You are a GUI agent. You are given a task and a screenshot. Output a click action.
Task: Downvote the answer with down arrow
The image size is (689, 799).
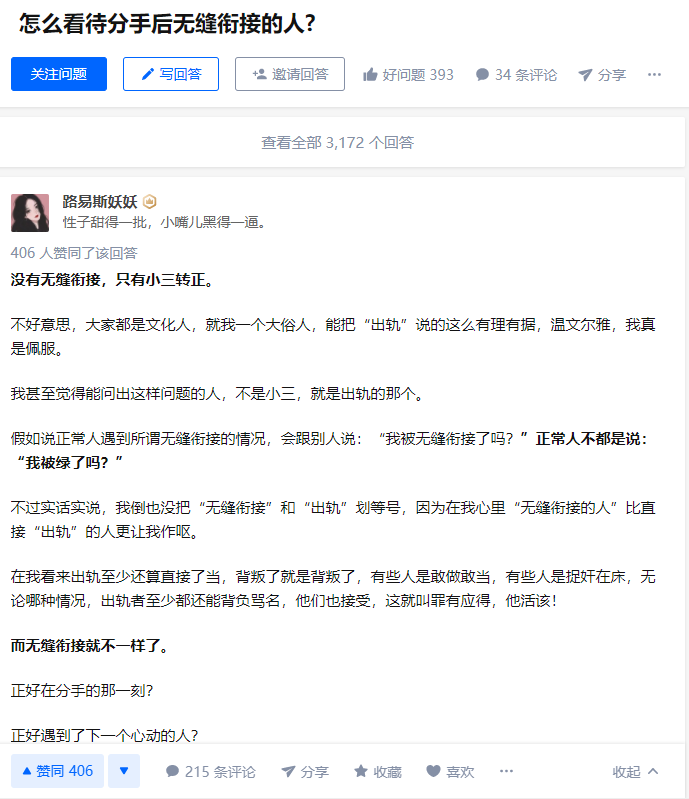pyautogui.click(x=124, y=771)
